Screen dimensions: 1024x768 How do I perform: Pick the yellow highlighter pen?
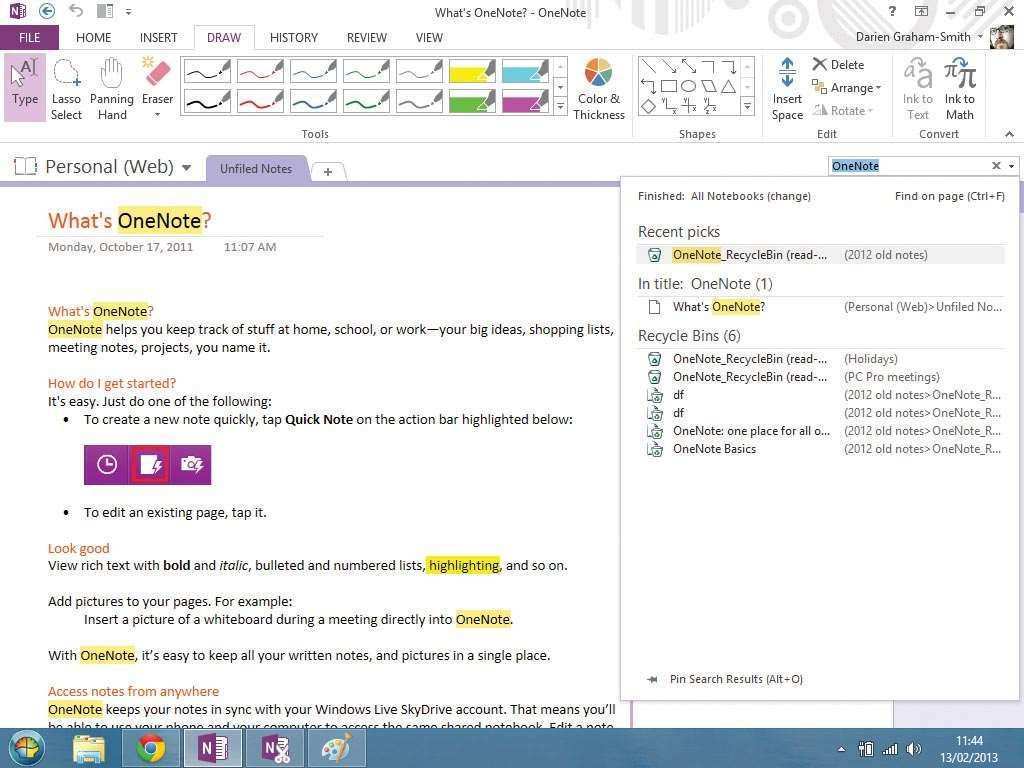click(472, 72)
